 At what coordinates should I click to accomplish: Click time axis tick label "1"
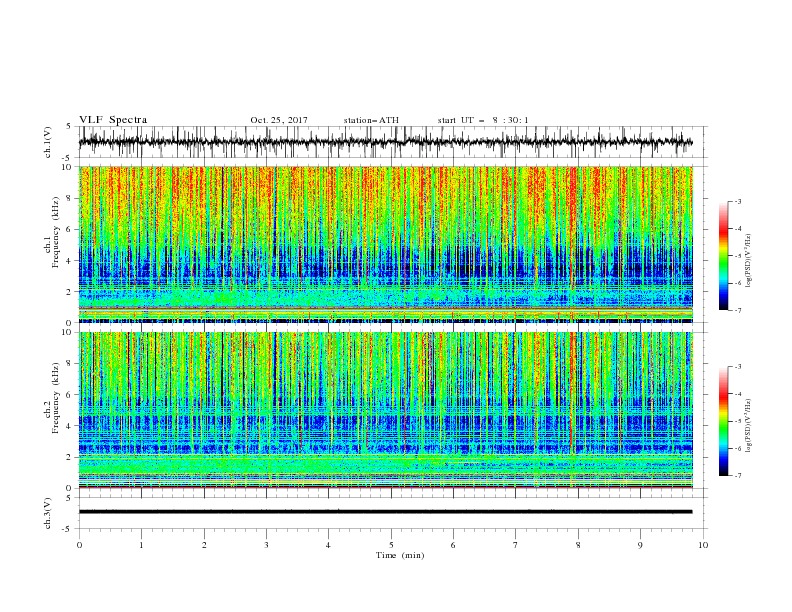point(141,545)
